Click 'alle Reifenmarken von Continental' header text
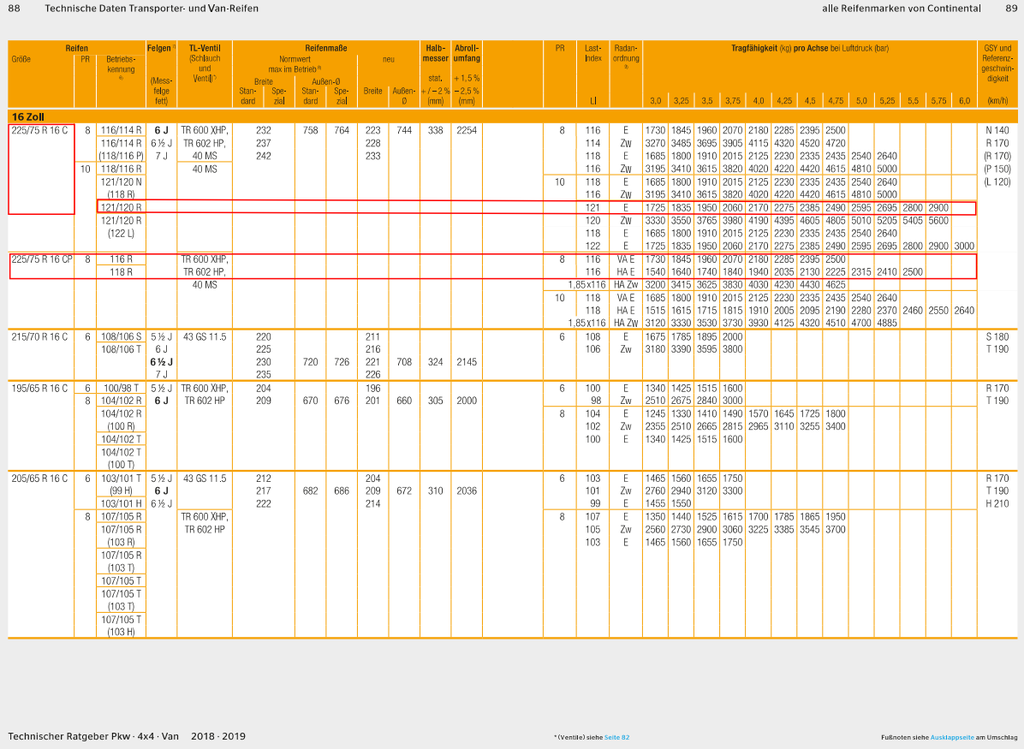1024x749 pixels. 901,8
